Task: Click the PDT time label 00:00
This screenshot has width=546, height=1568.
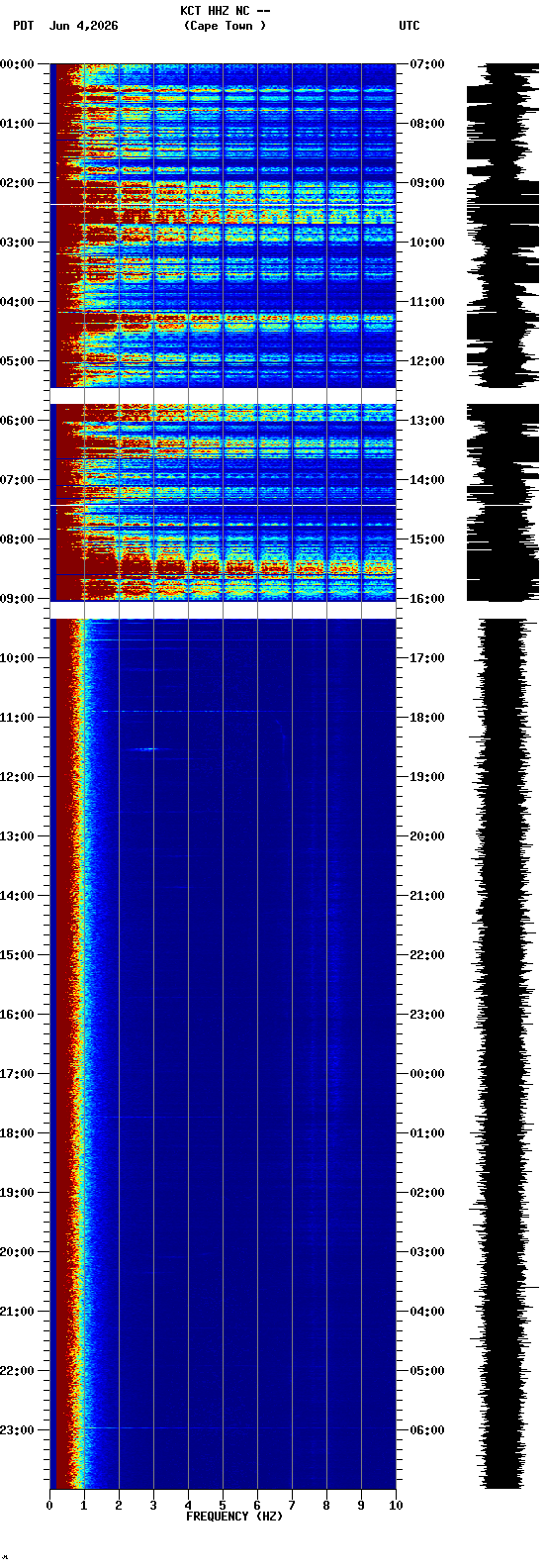Action: (x=17, y=64)
